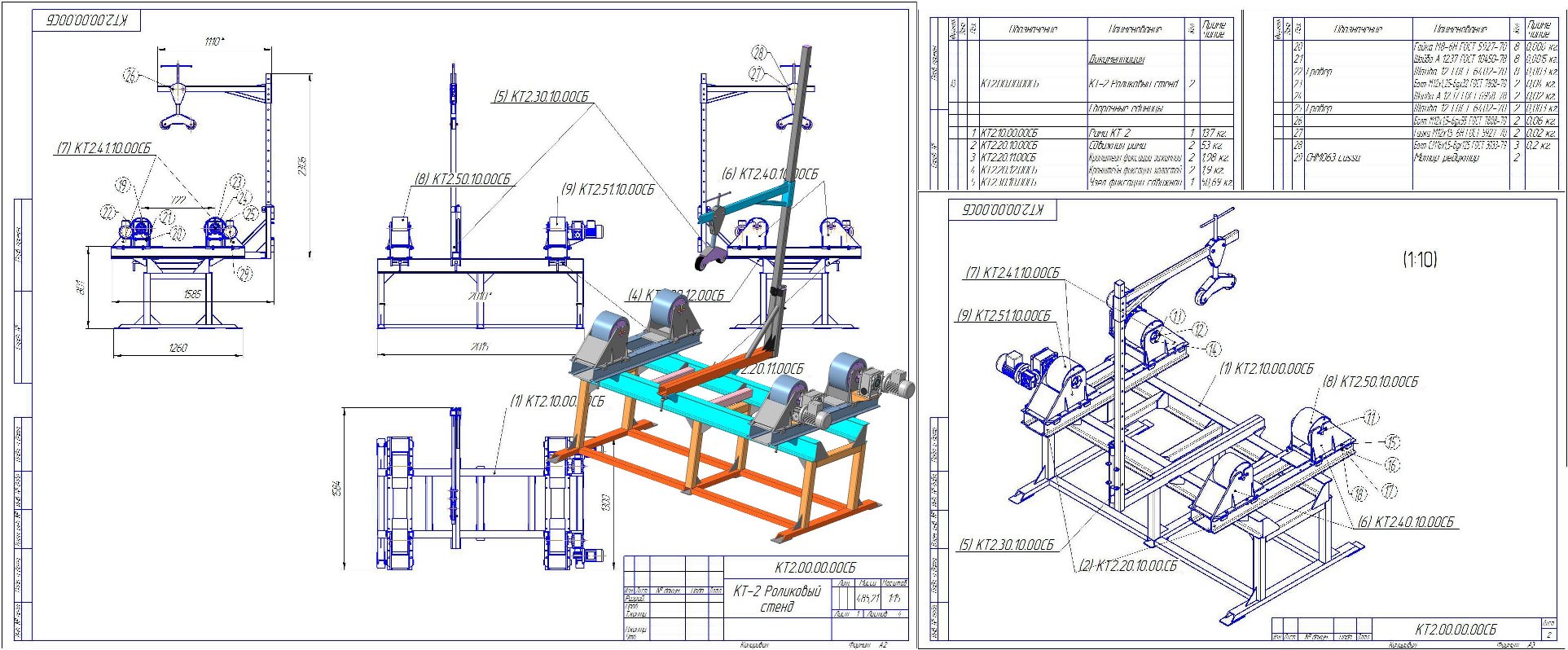This screenshot has width=1568, height=650.
Task: Click the "(8) КТ2.50.10.00СБ" callout on the isometric sheet
Action: (1371, 382)
